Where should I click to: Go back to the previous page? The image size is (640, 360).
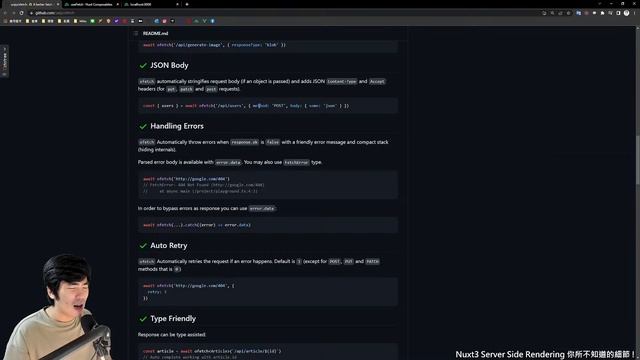(x=5, y=13)
